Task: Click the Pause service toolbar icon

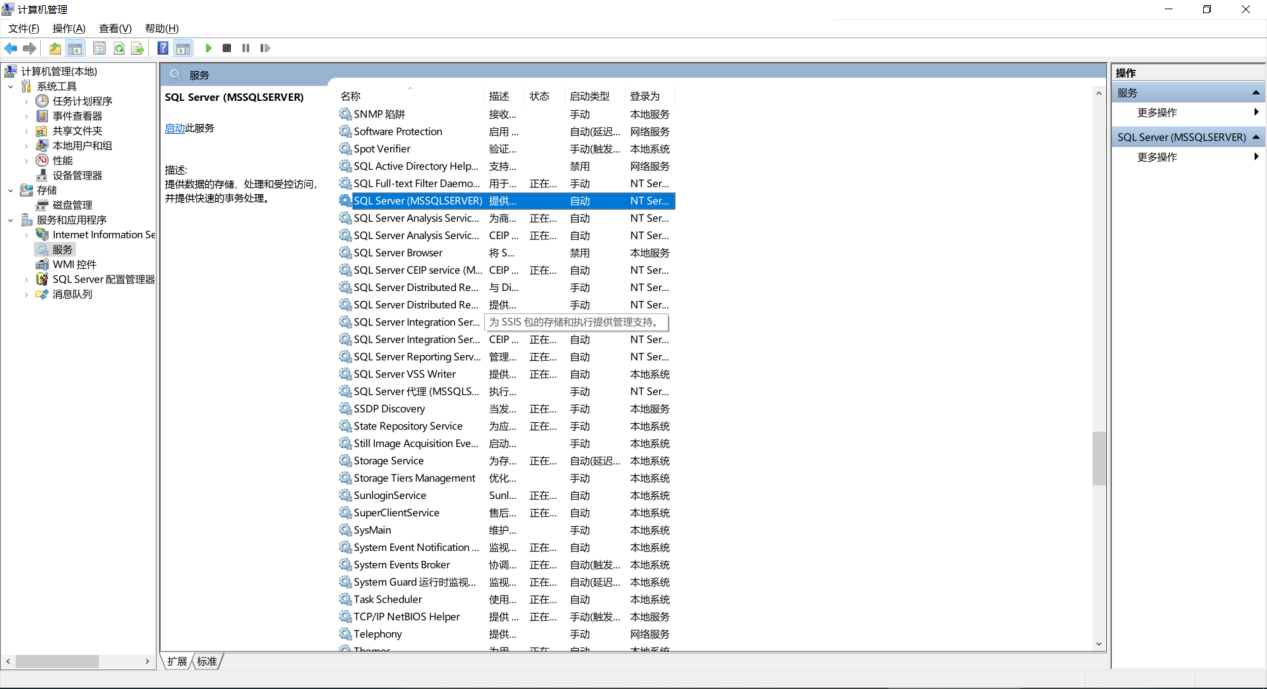Action: click(x=246, y=48)
